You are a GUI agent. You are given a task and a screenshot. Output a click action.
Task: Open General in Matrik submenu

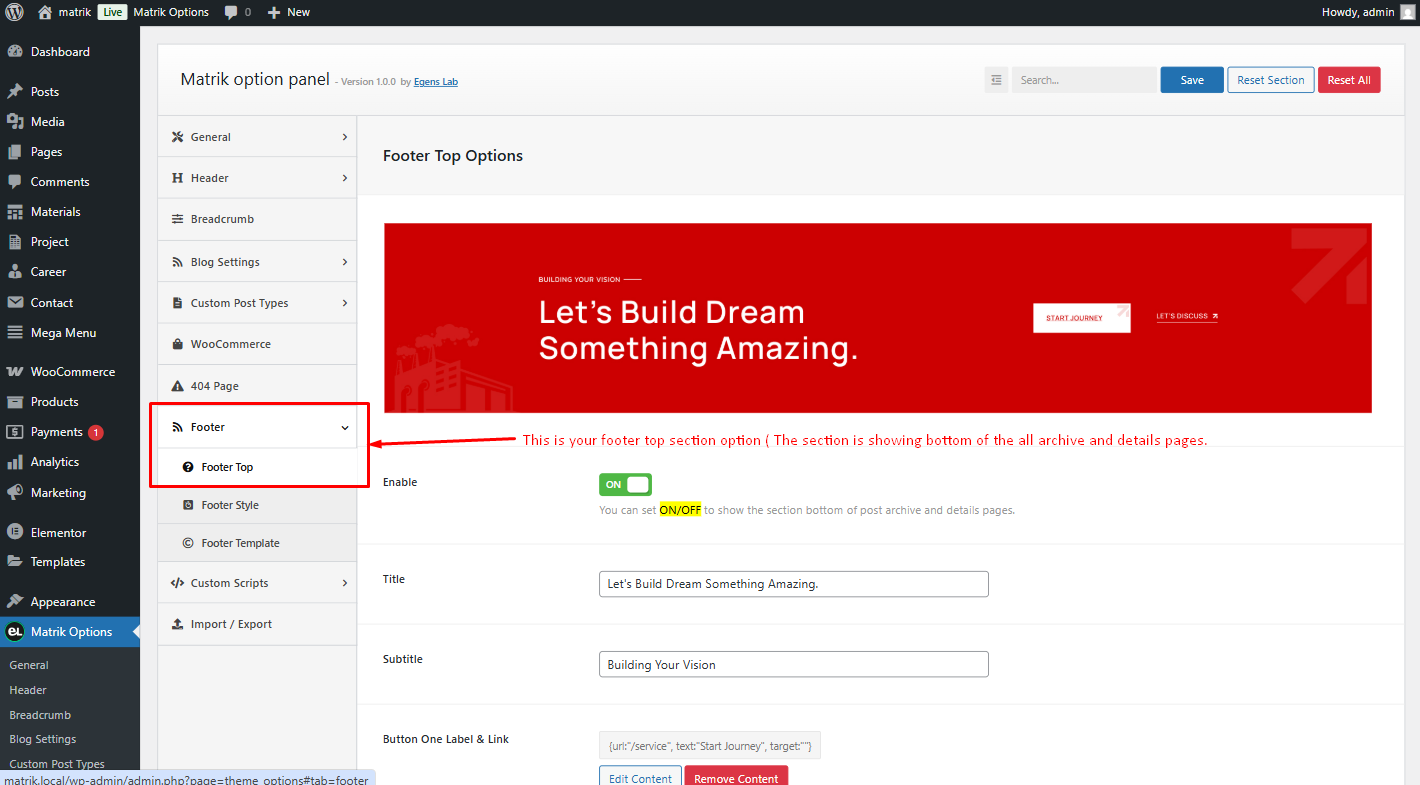click(29, 665)
